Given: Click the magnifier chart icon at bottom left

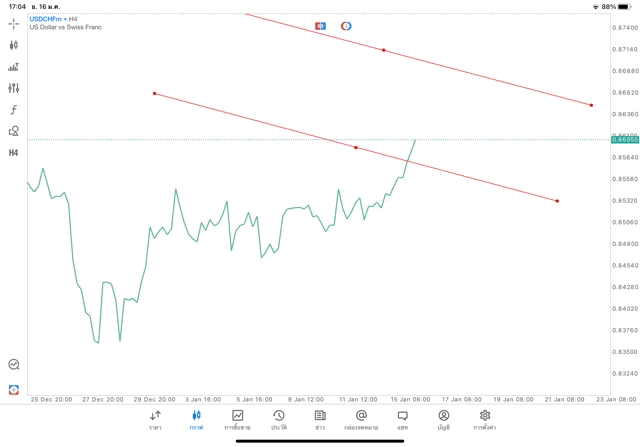Looking at the screenshot, I should pyautogui.click(x=14, y=365).
